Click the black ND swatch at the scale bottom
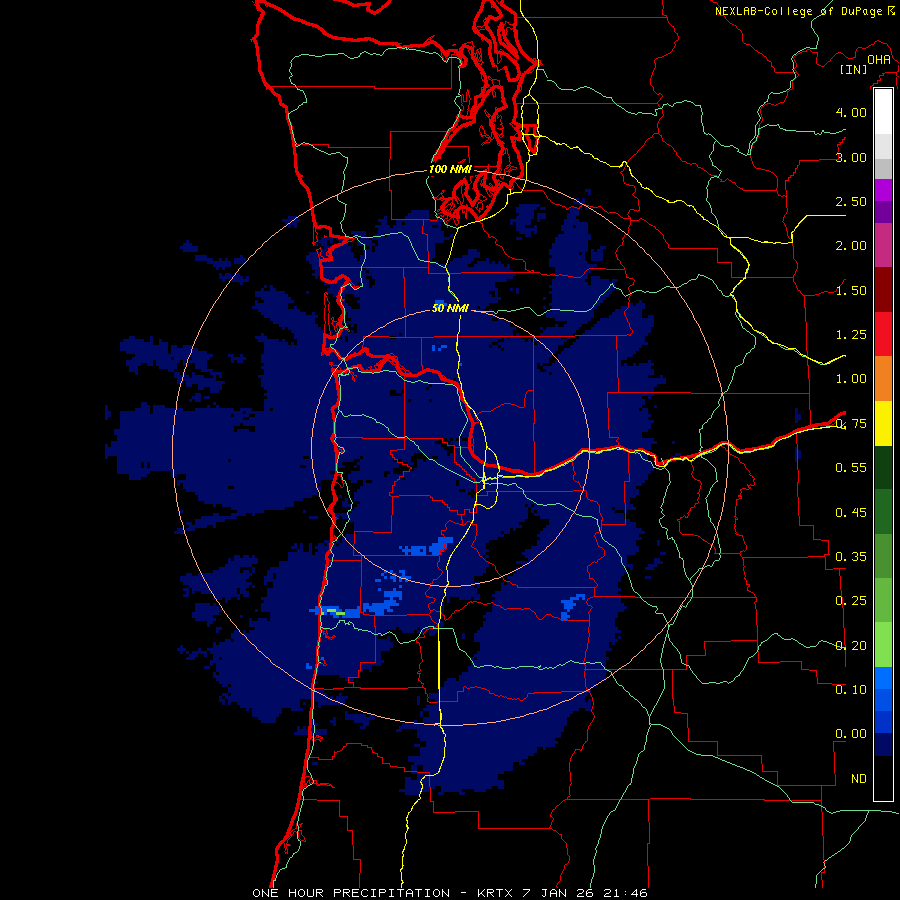900x900 pixels. (x=883, y=778)
